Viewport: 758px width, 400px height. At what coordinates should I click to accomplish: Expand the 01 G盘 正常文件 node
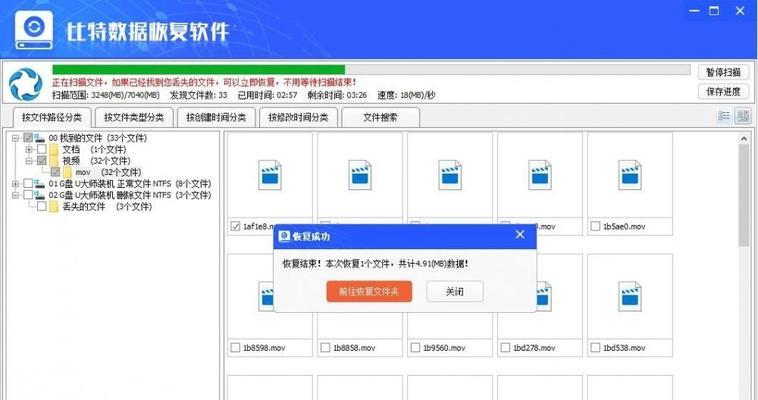coord(15,184)
